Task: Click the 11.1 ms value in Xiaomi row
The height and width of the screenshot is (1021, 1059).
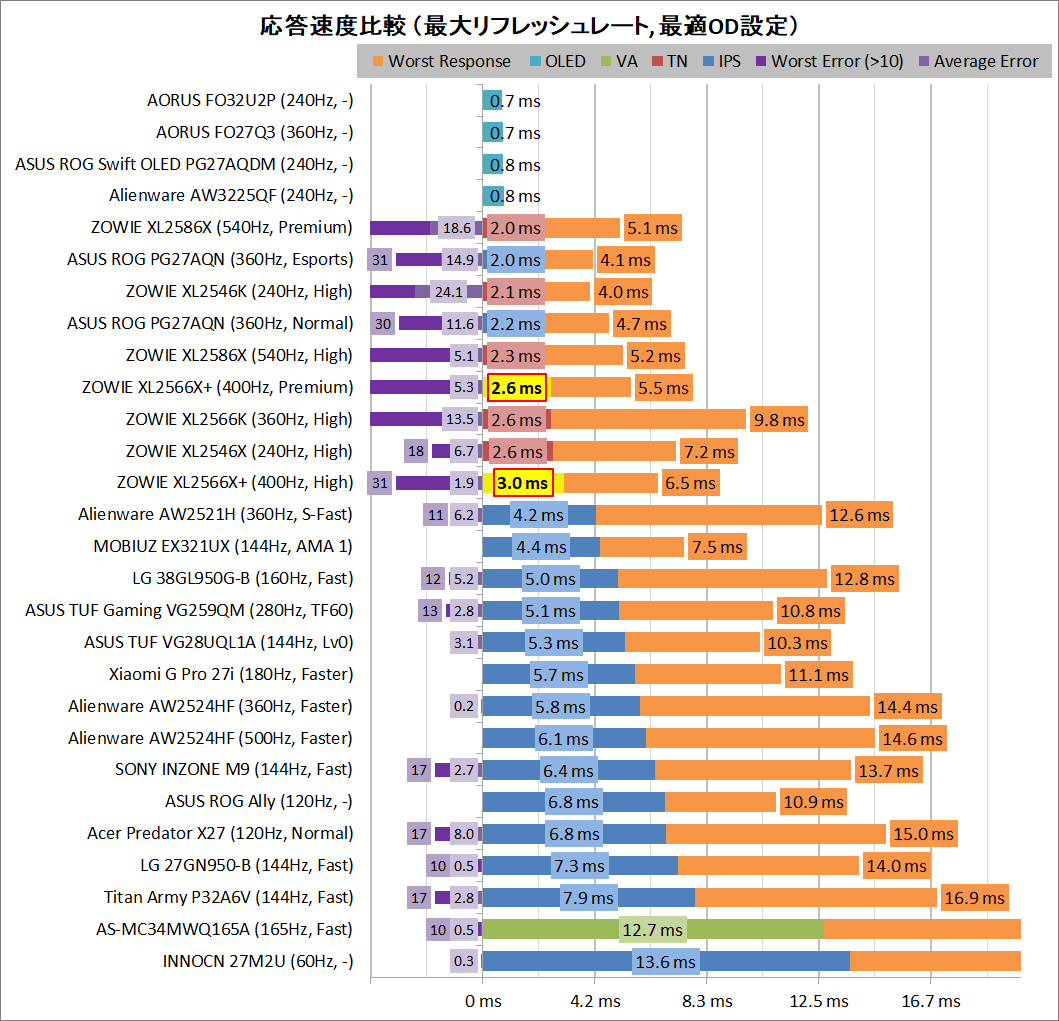Action: coord(819,675)
